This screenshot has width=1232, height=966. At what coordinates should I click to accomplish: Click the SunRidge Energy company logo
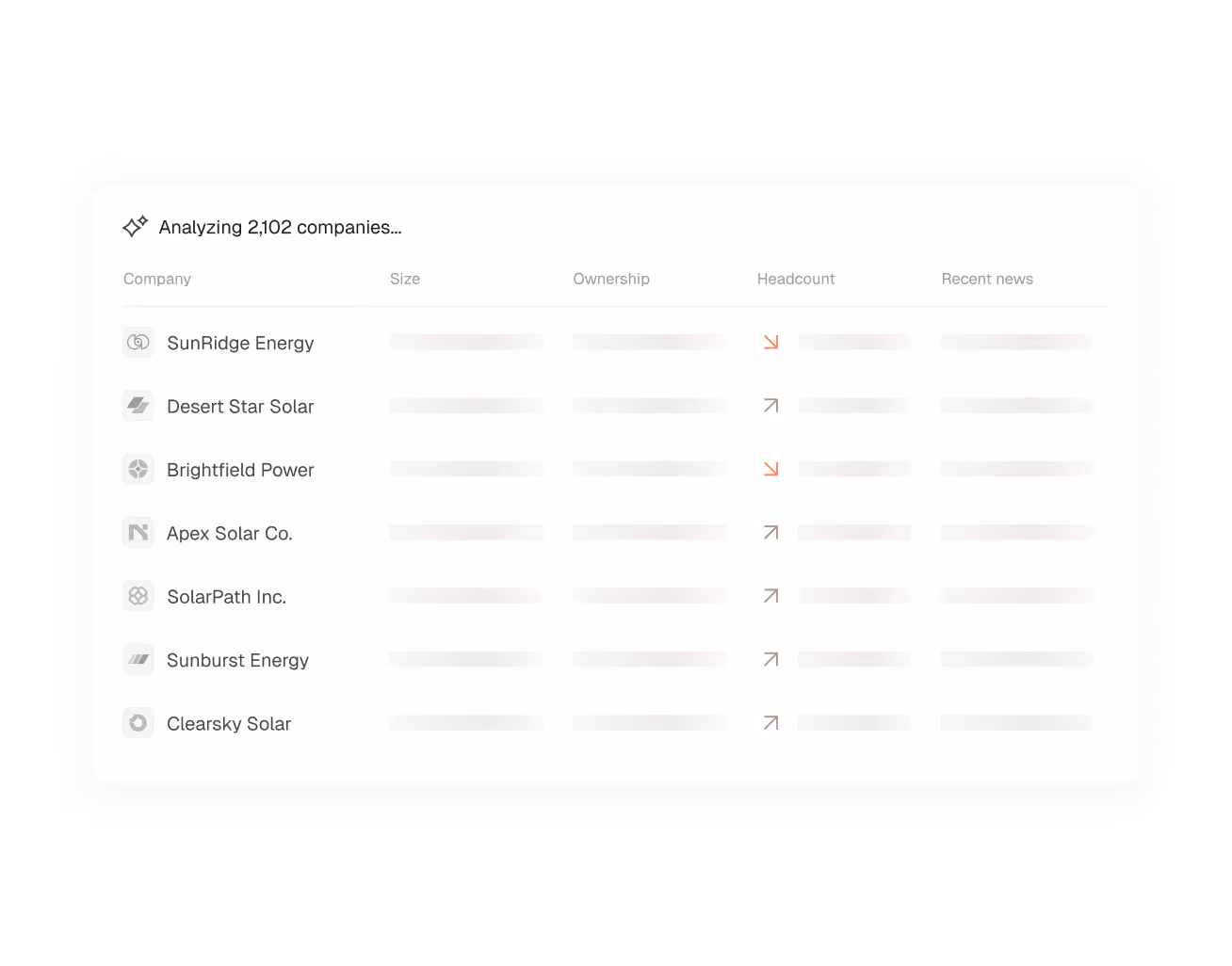138,342
